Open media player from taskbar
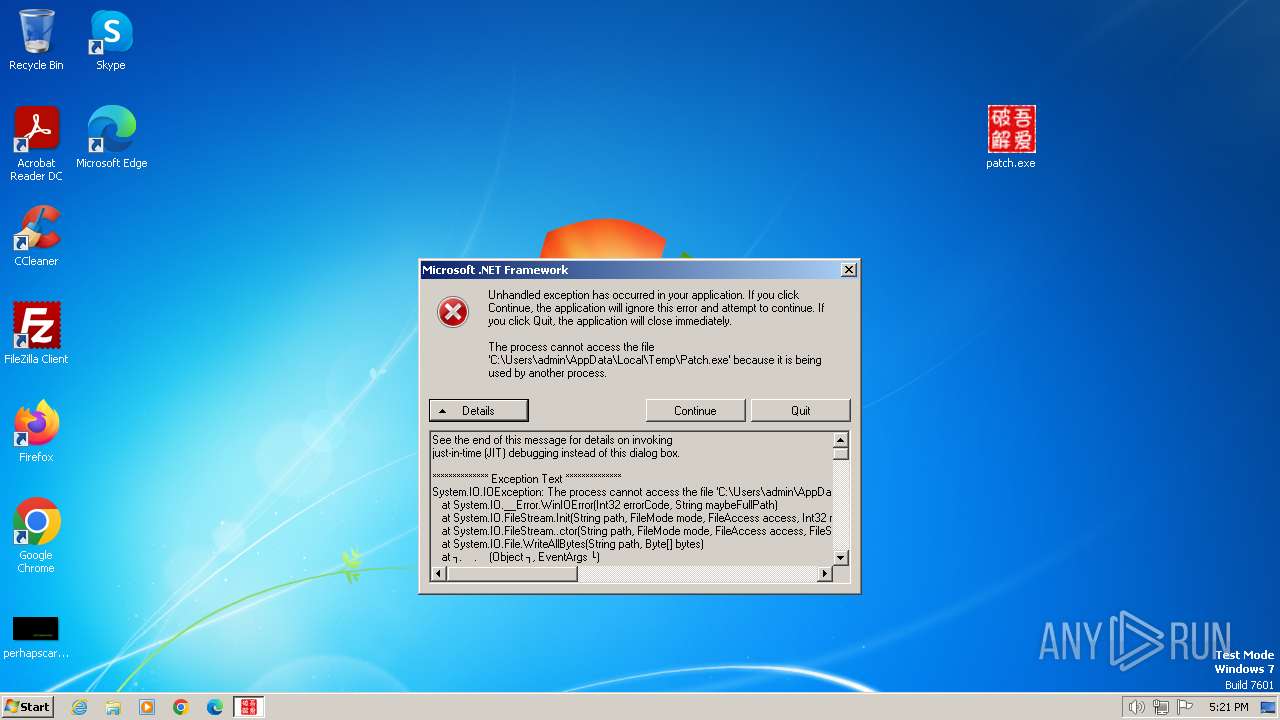Viewport: 1280px width, 720px height. pos(147,707)
